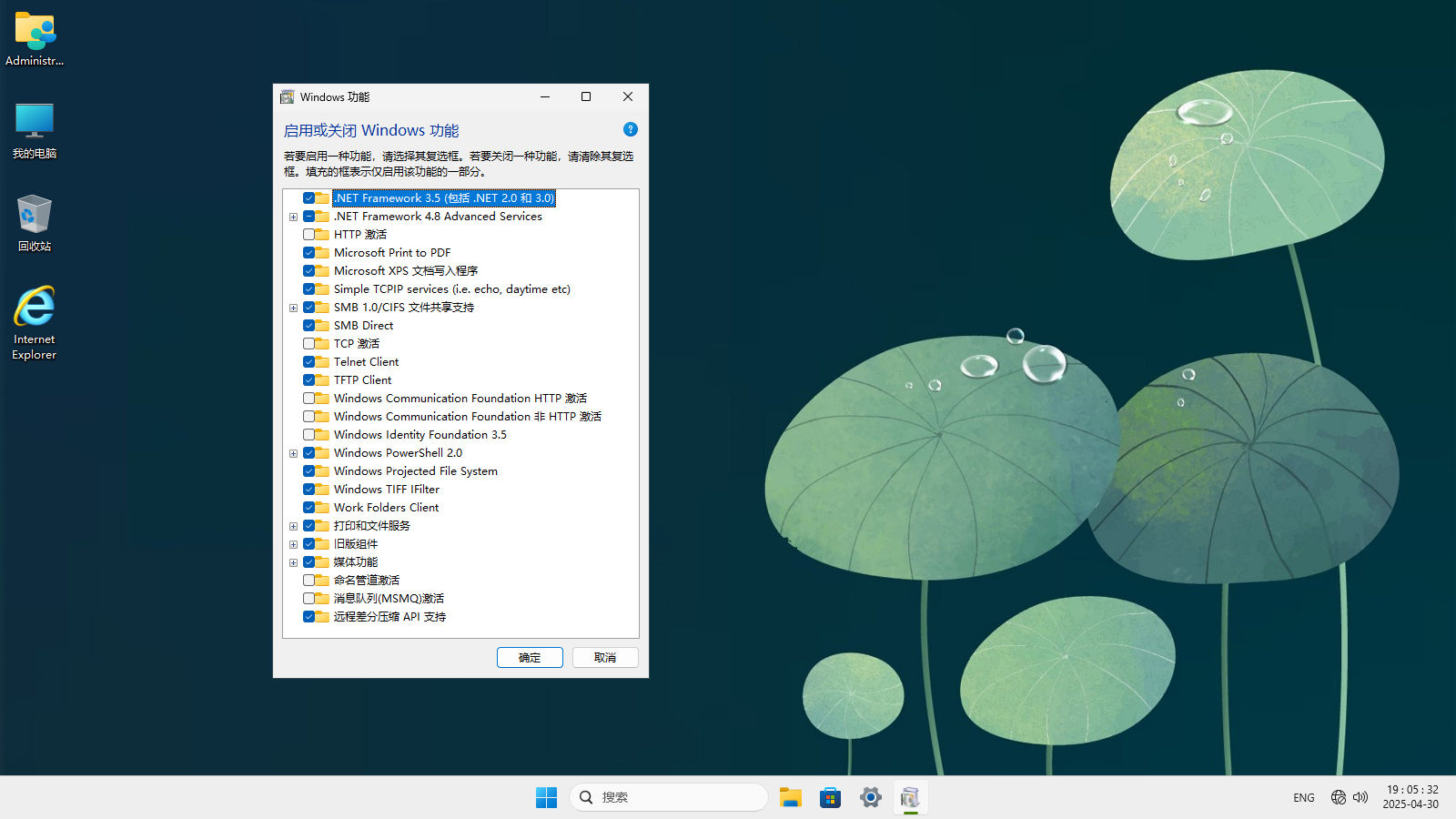This screenshot has width=1456, height=819.
Task: Uncheck Microsoft Print to PDF
Action: [x=308, y=252]
